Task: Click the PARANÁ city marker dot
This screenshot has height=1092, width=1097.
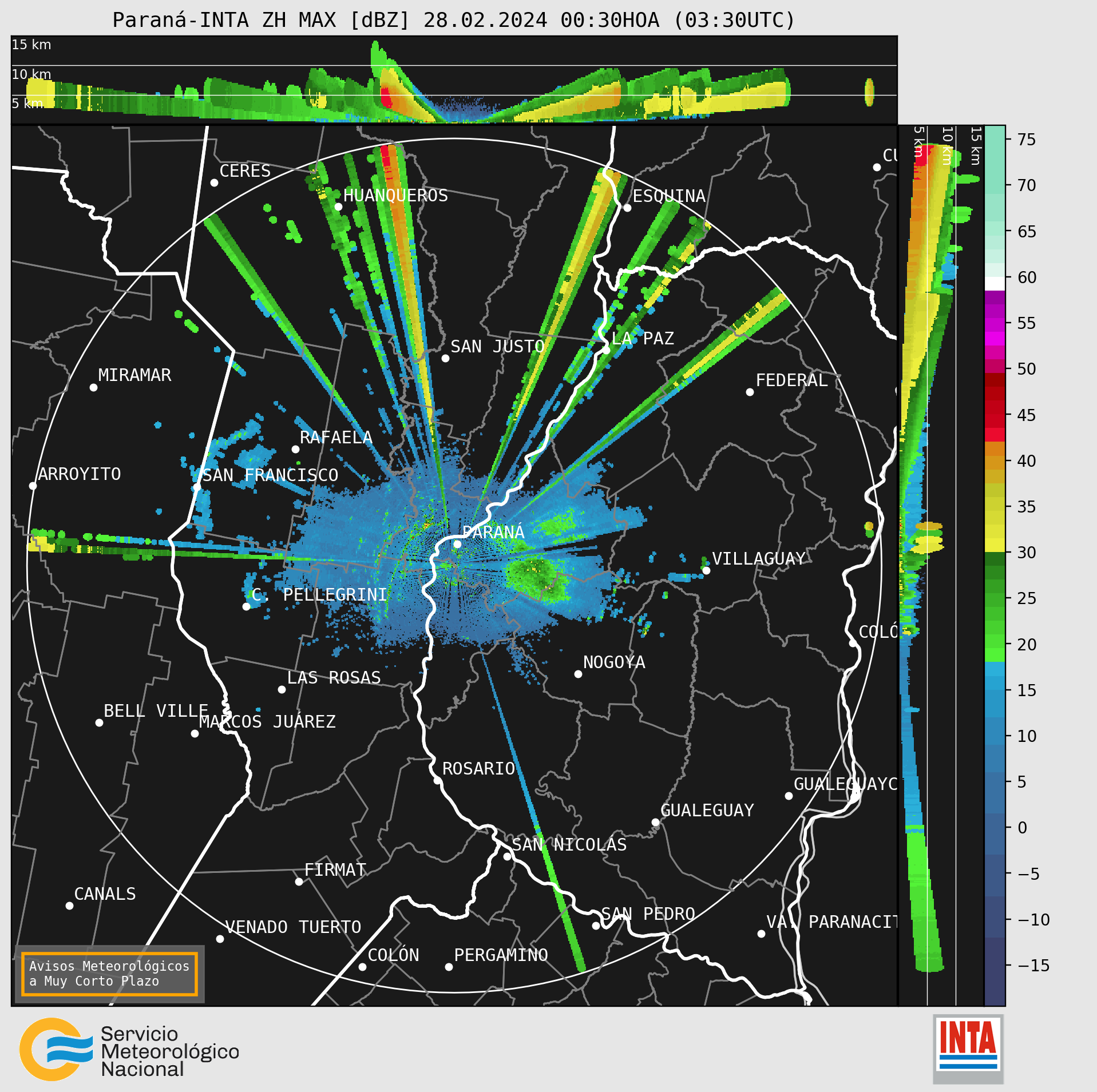Action: [457, 544]
